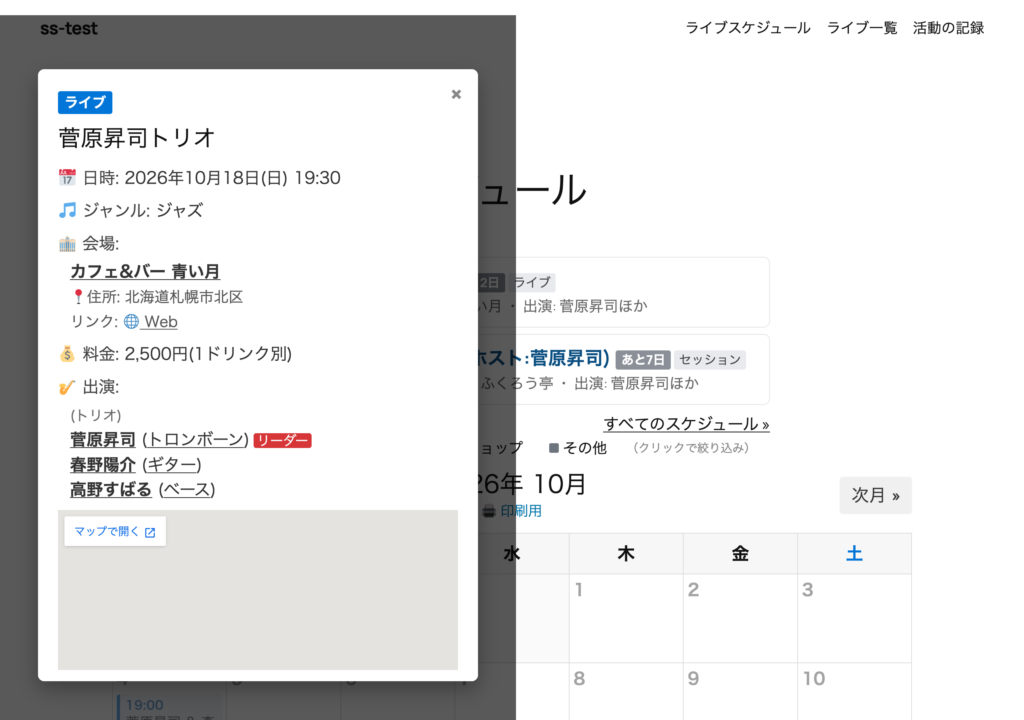Click the 19:00 event in the dimmed calendar
Viewport: 1024px width, 720px height.
click(170, 708)
